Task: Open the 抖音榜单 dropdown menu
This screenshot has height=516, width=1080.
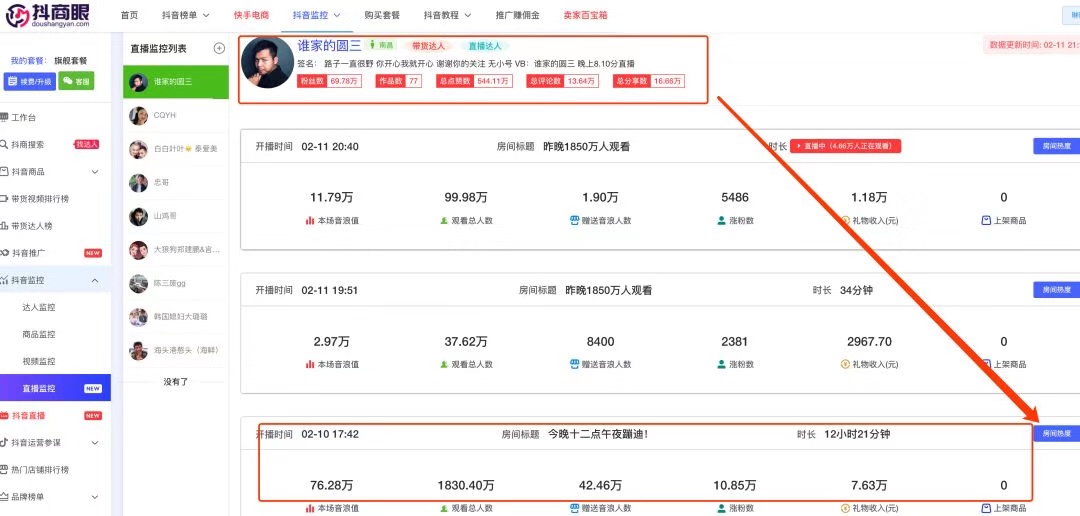Action: [186, 14]
